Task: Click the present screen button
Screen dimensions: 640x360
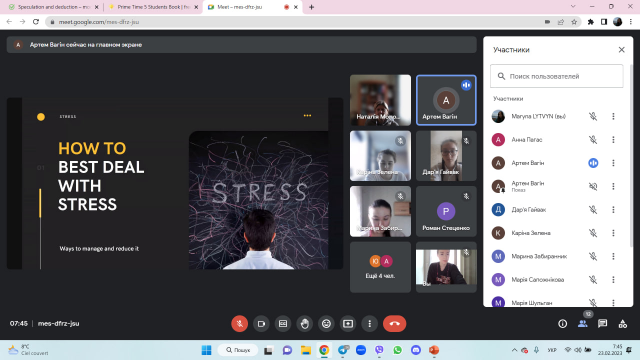Action: 348,324
